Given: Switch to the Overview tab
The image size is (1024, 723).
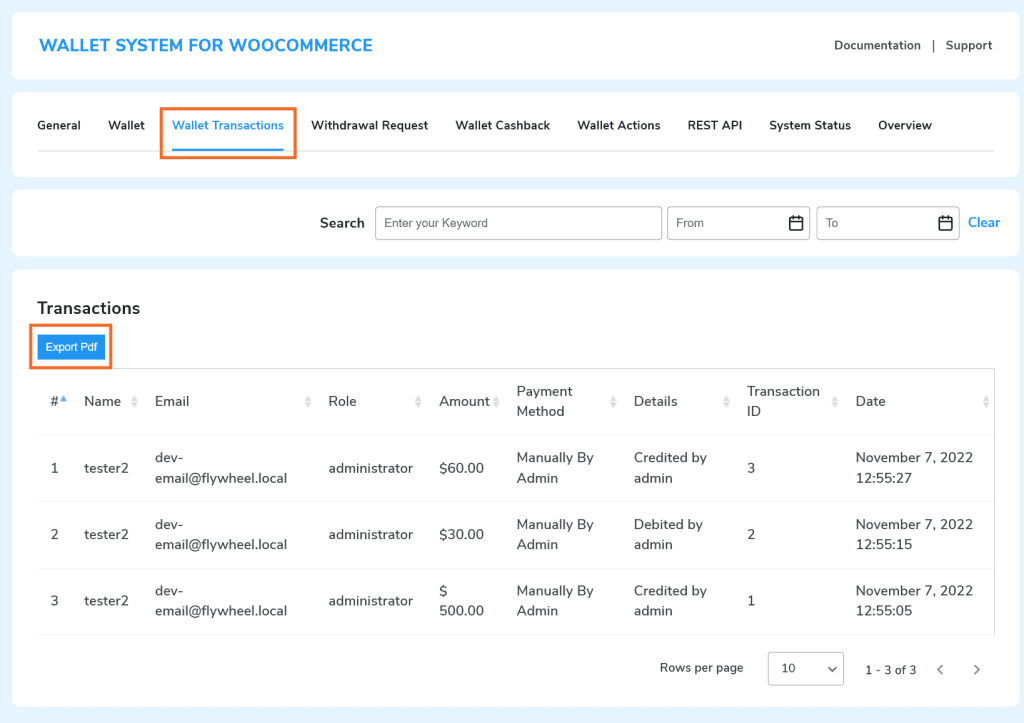Looking at the screenshot, I should tap(904, 125).
